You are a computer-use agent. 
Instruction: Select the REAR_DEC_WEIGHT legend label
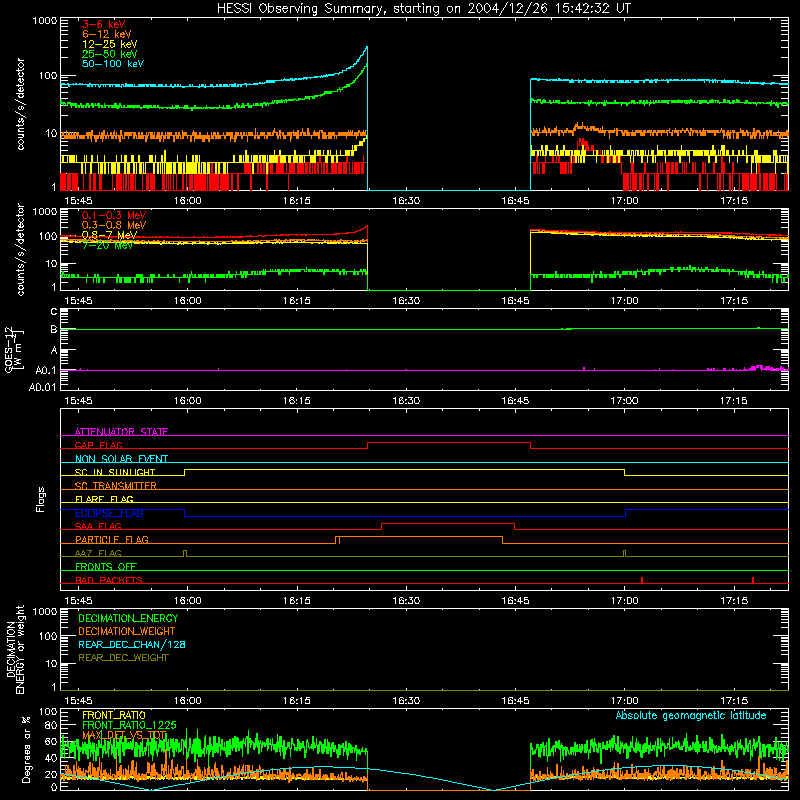(123, 658)
